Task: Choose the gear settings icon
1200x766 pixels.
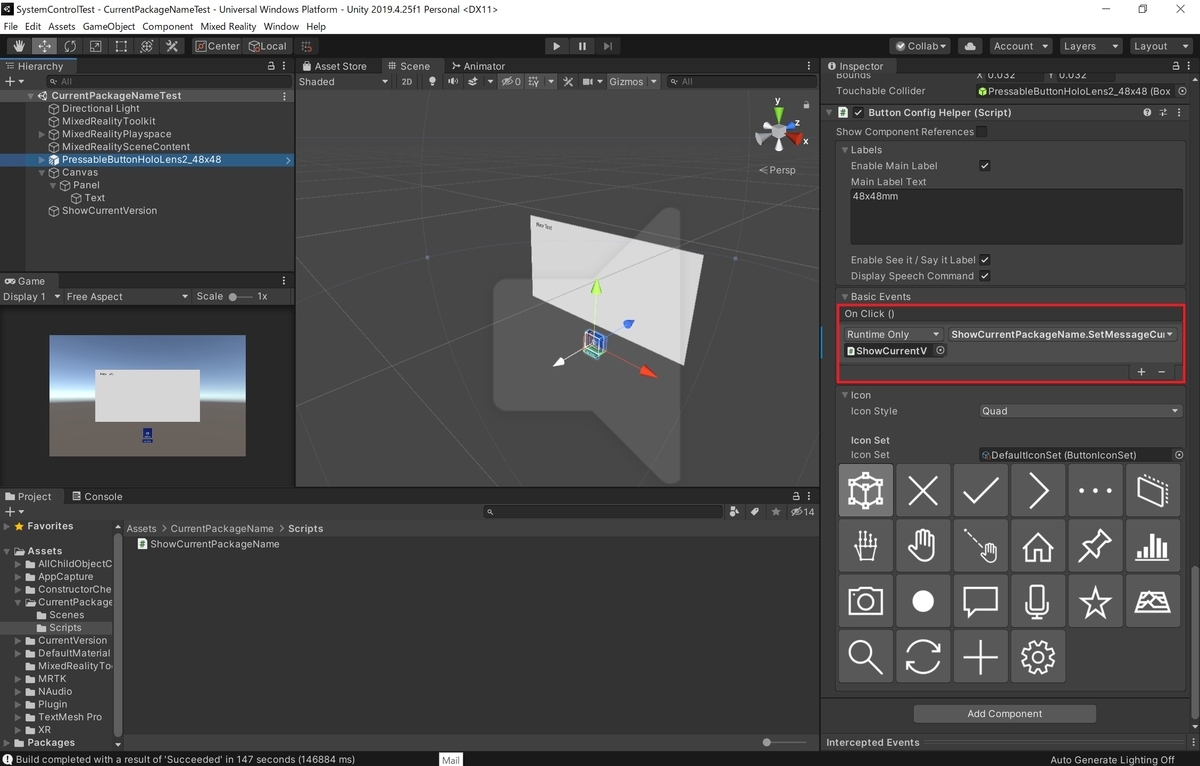Action: (x=1038, y=657)
